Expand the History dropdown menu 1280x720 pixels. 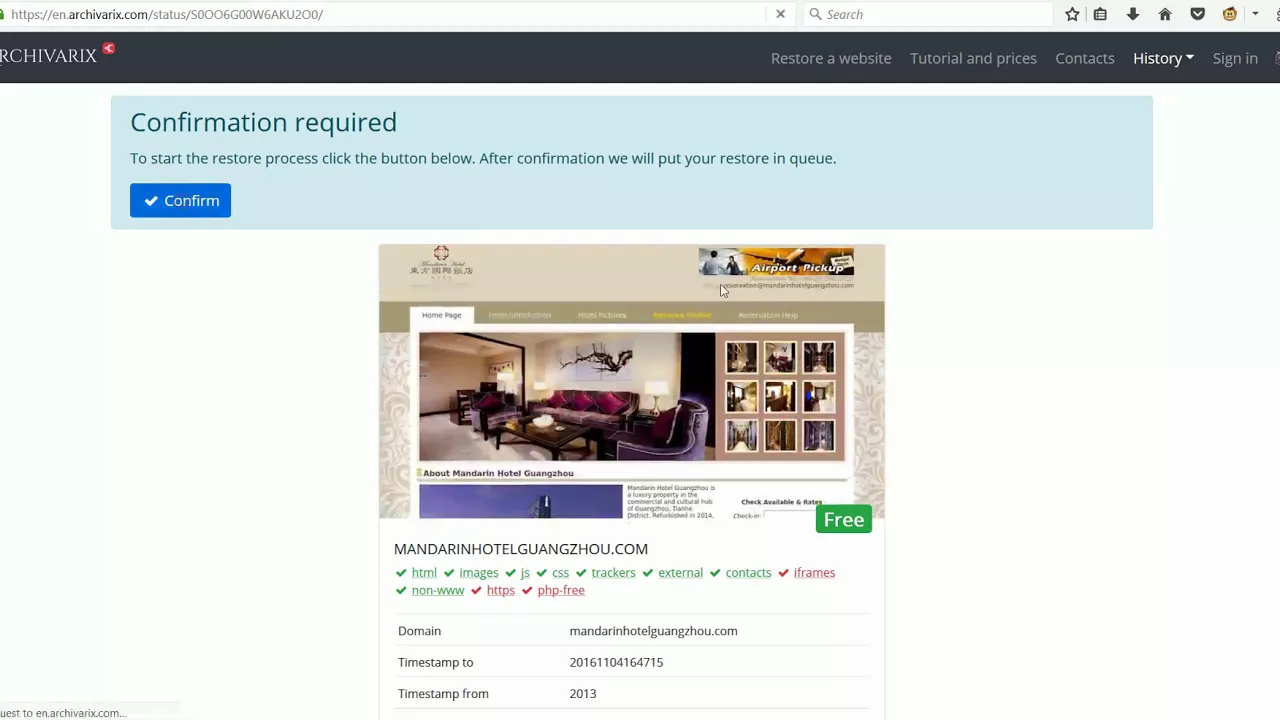pos(1163,58)
